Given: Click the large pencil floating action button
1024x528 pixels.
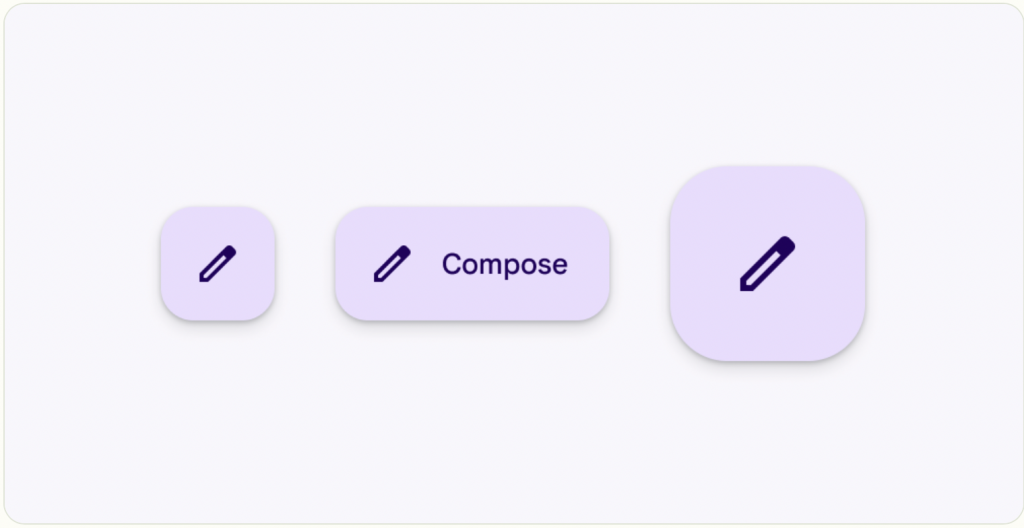Looking at the screenshot, I should 767,263.
